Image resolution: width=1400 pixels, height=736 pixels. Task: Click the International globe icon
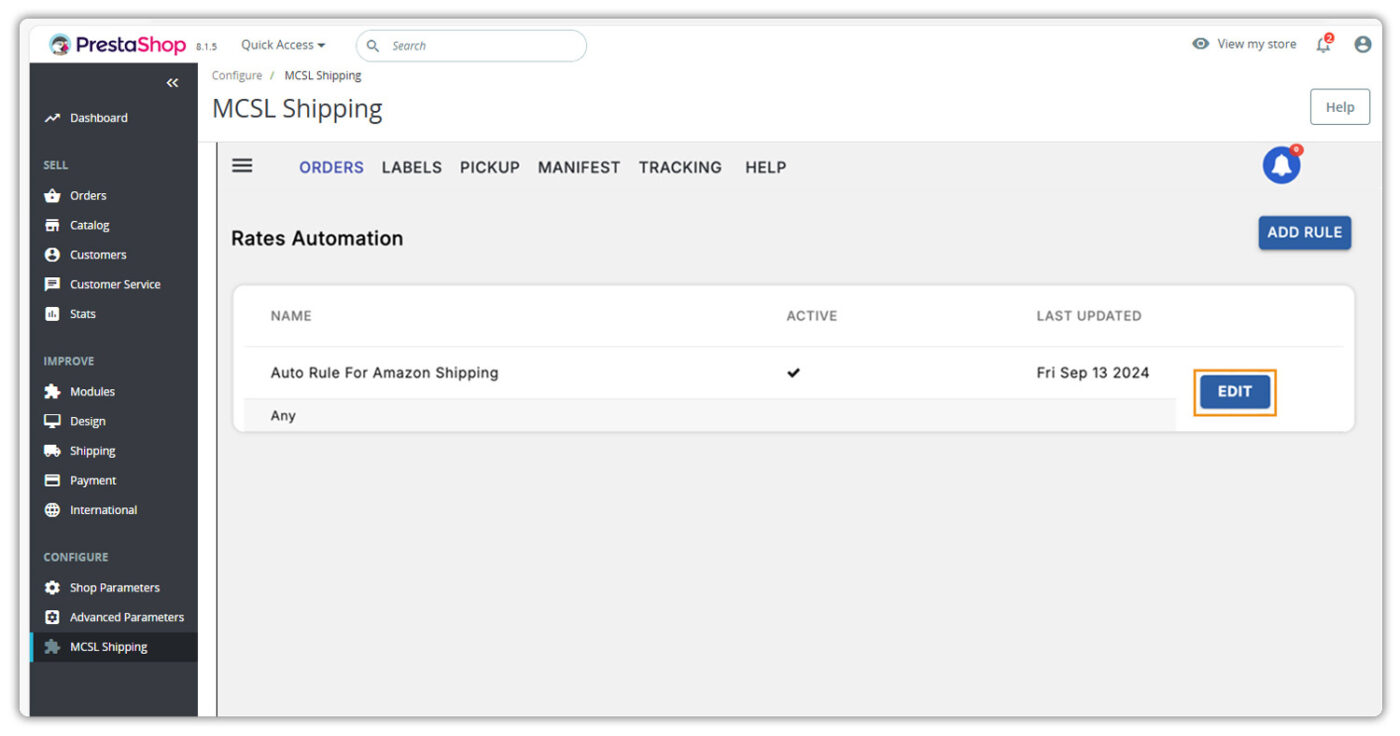[52, 510]
